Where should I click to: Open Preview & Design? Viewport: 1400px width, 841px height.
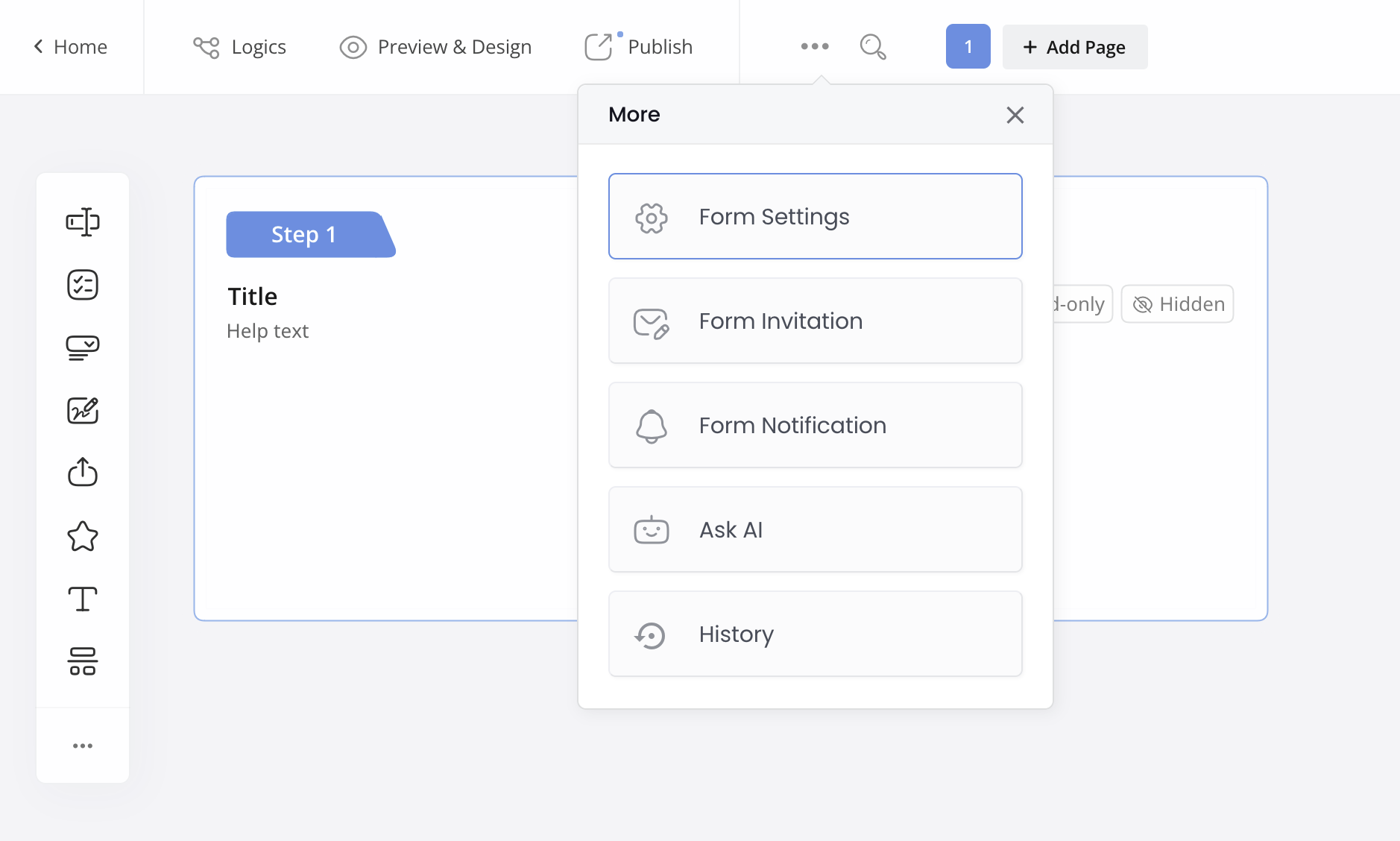coord(435,47)
